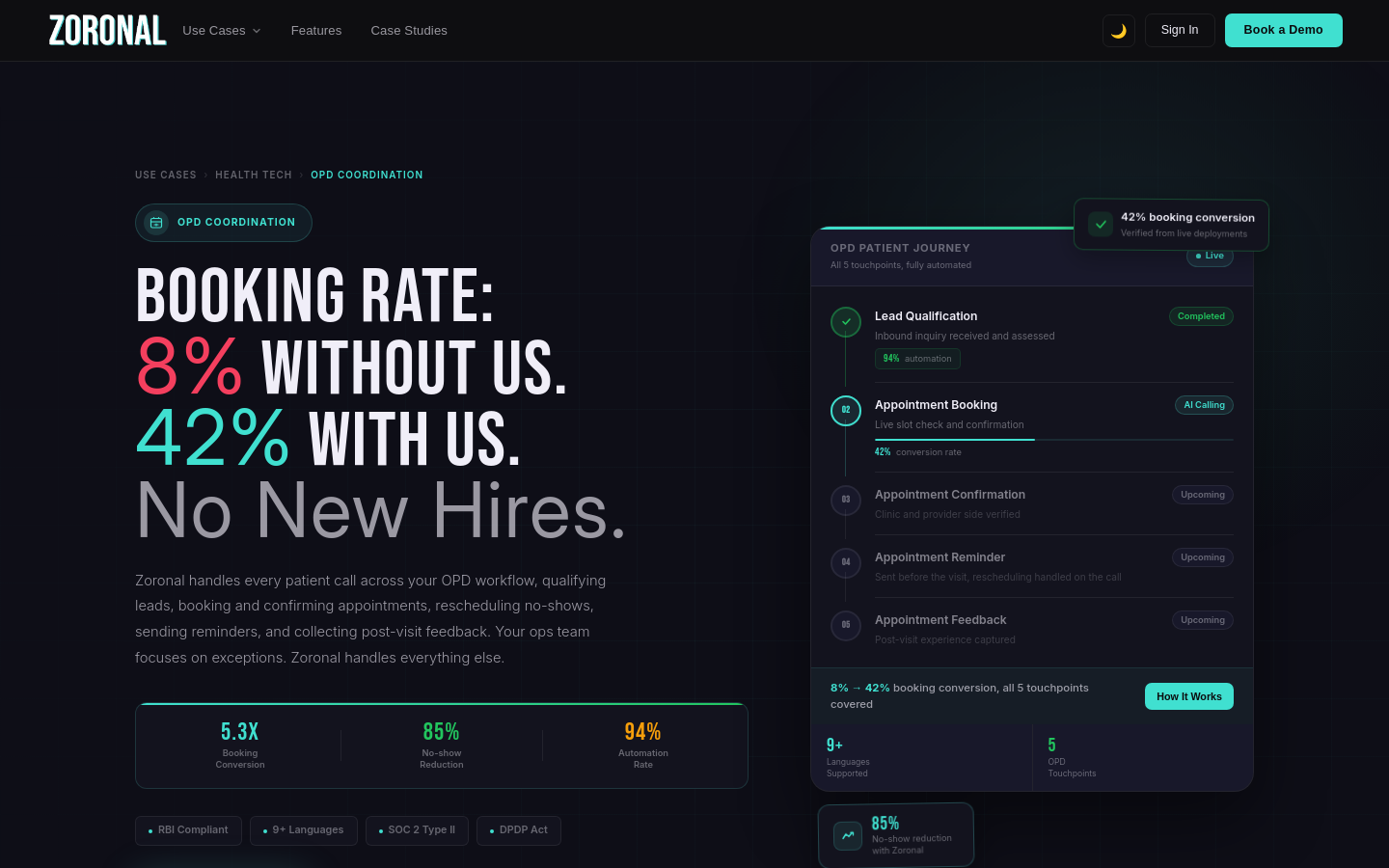Click the Zoronal logo
Screen dimensions: 1389x868
tap(108, 31)
